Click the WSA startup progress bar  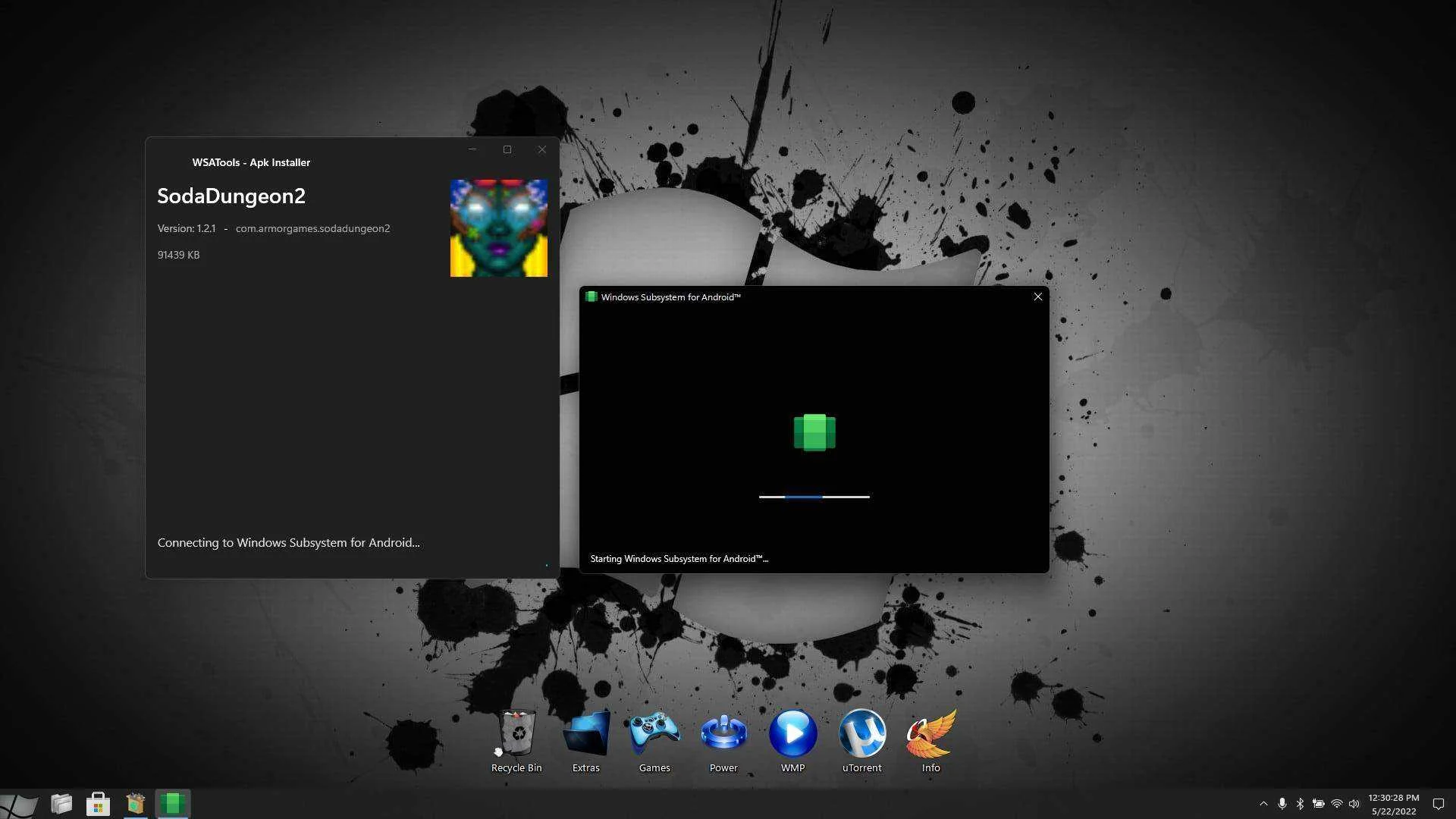click(x=814, y=497)
